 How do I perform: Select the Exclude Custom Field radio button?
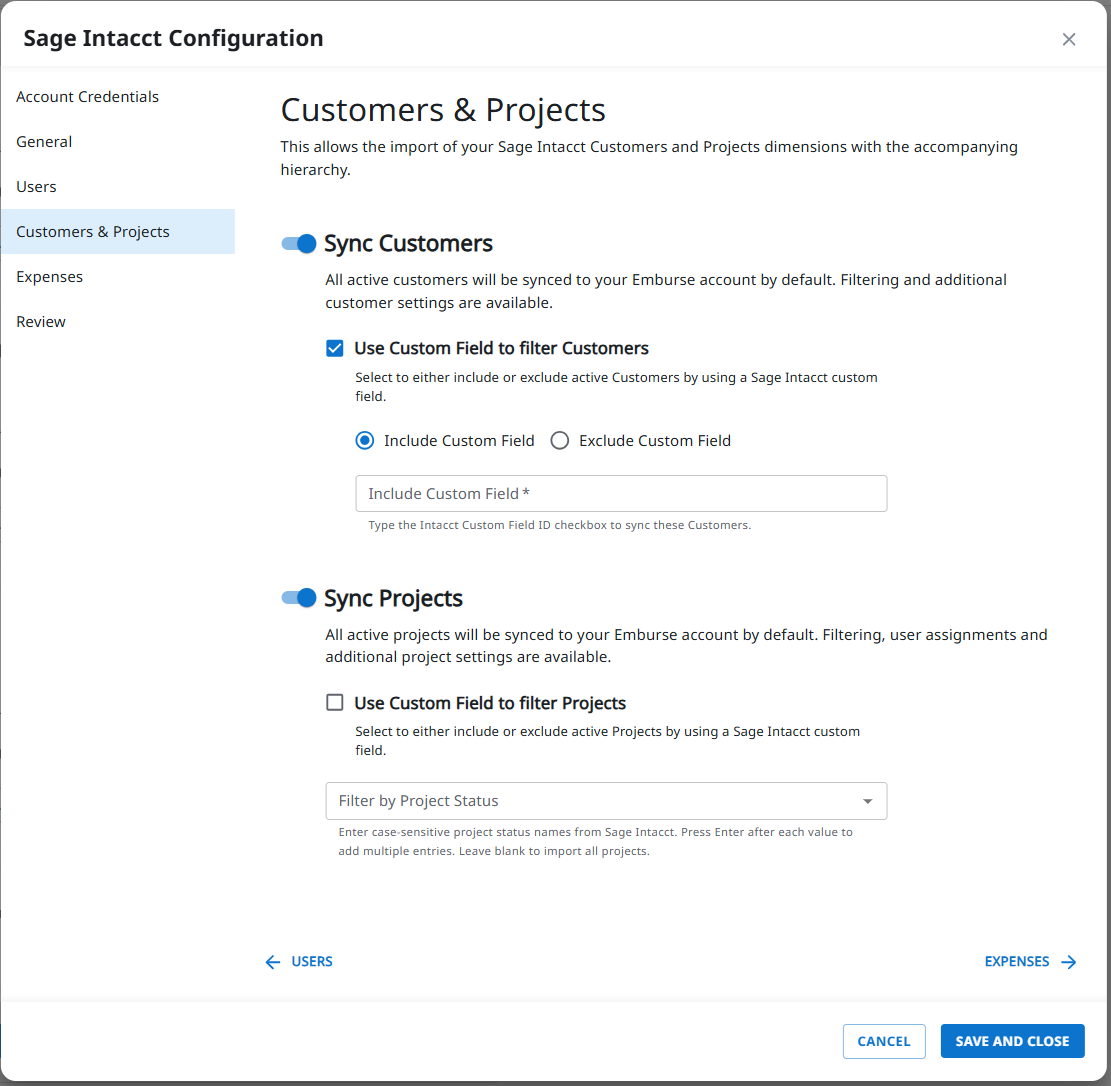559,440
